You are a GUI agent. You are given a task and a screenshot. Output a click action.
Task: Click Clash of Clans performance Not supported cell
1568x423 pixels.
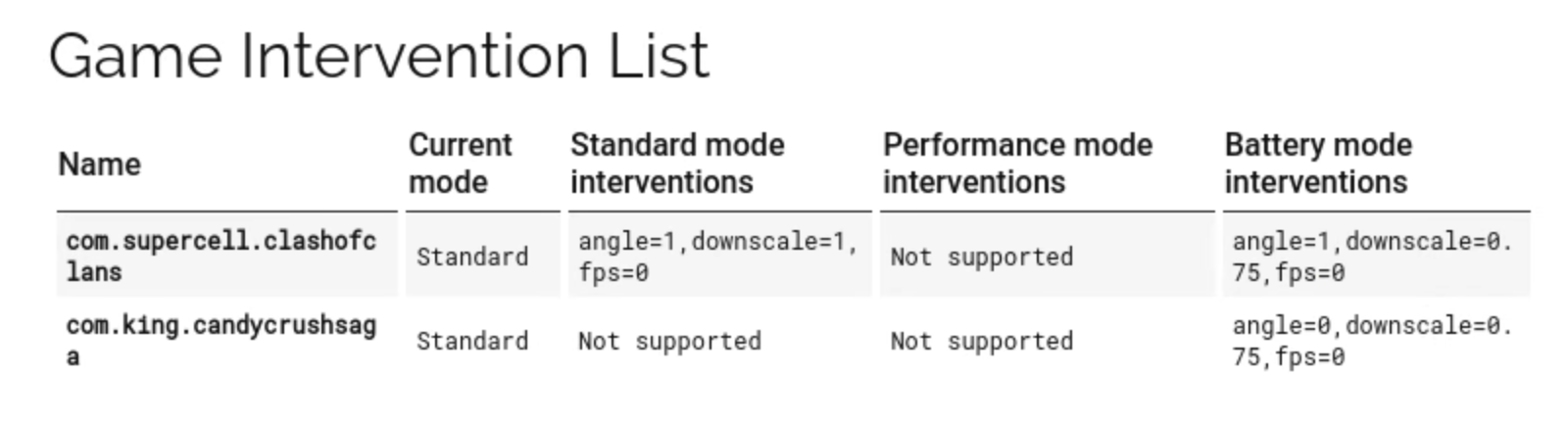pos(981,257)
